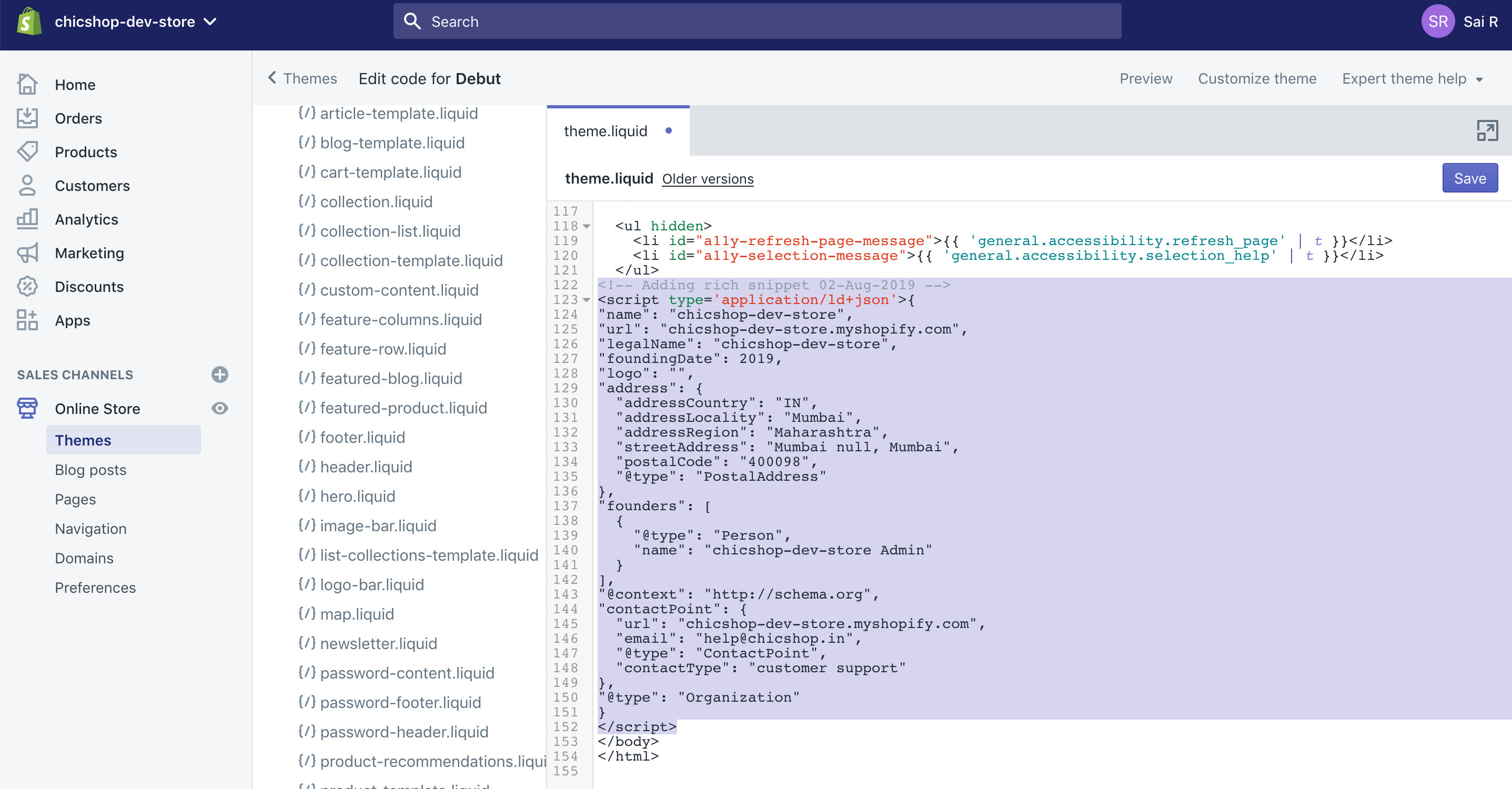Click the Apps grid icon
This screenshot has width=1512, height=789.
[27, 320]
